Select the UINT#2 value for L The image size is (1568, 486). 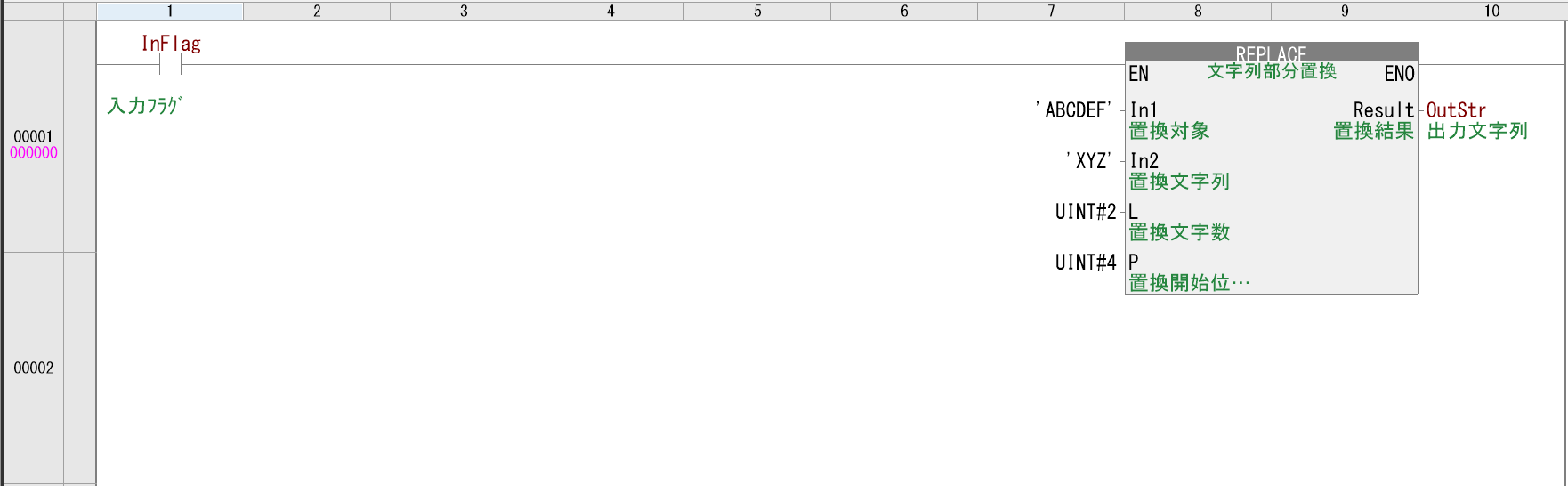[1085, 212]
